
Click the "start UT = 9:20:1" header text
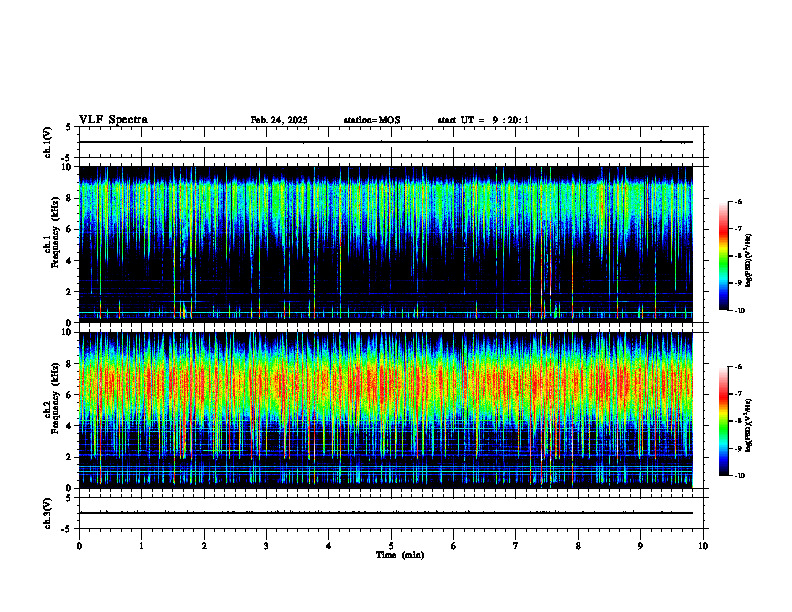click(x=483, y=120)
